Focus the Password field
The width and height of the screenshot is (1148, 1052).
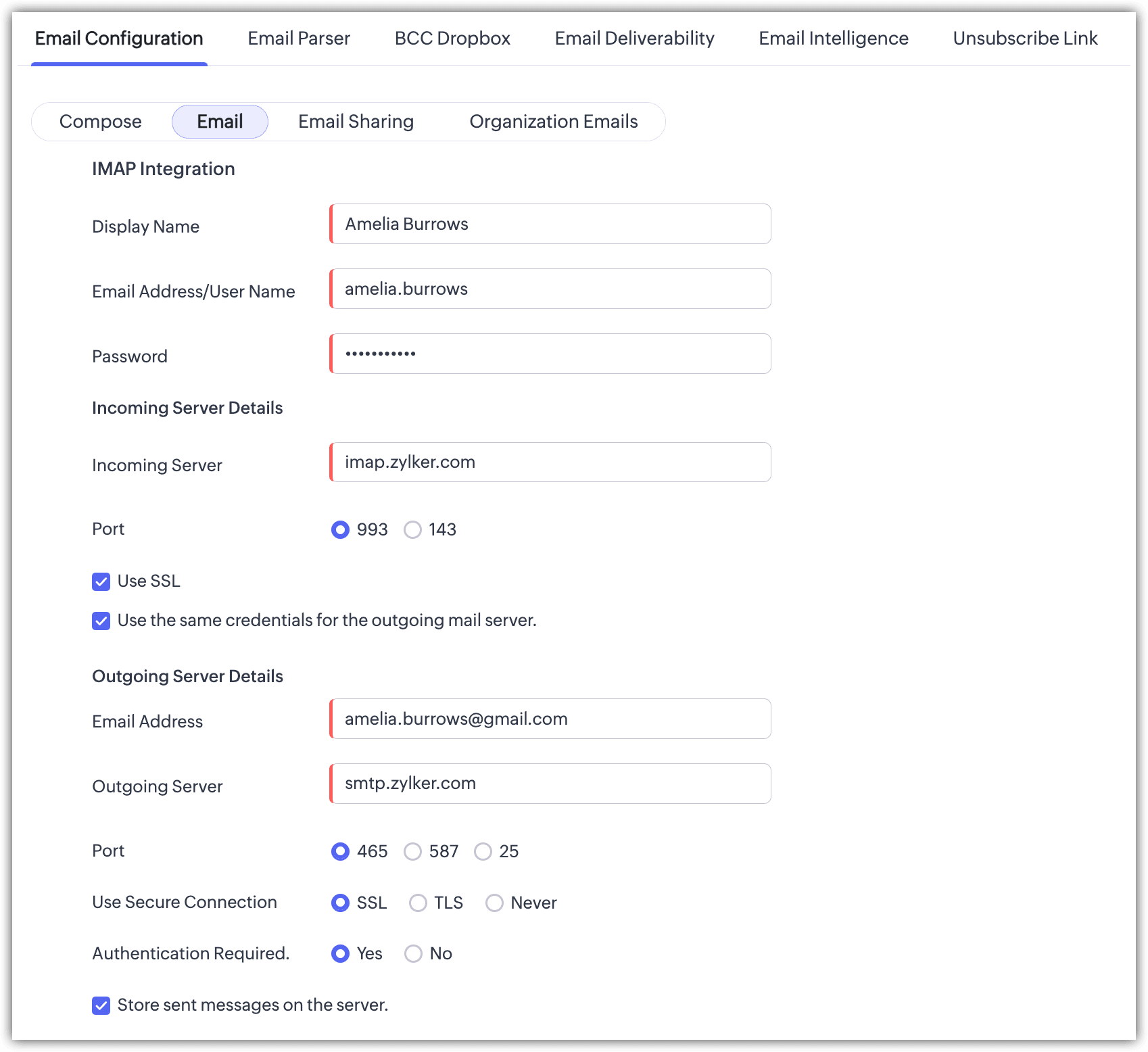550,354
